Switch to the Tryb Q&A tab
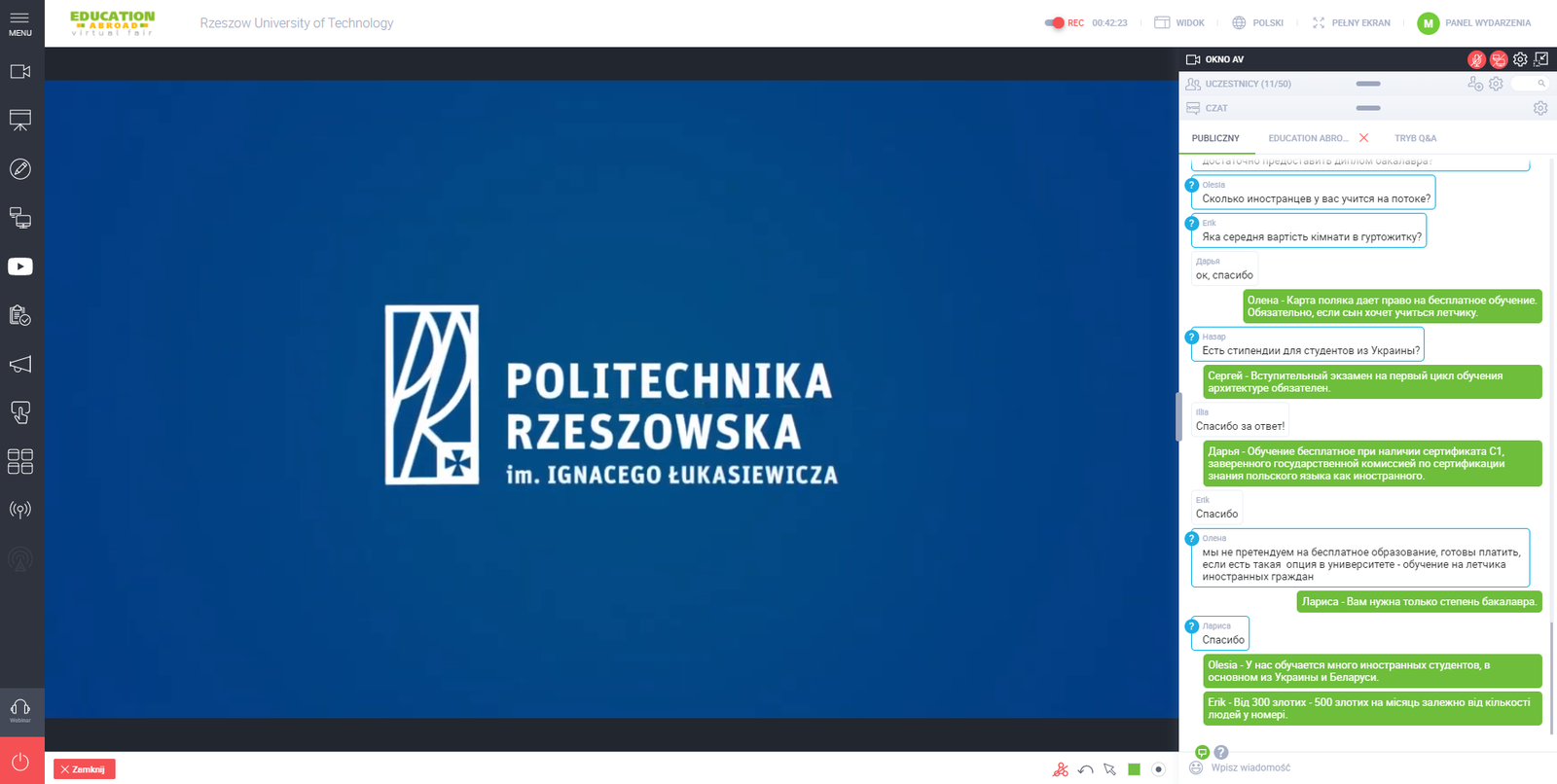Viewport: 1557px width, 784px height. [1415, 138]
